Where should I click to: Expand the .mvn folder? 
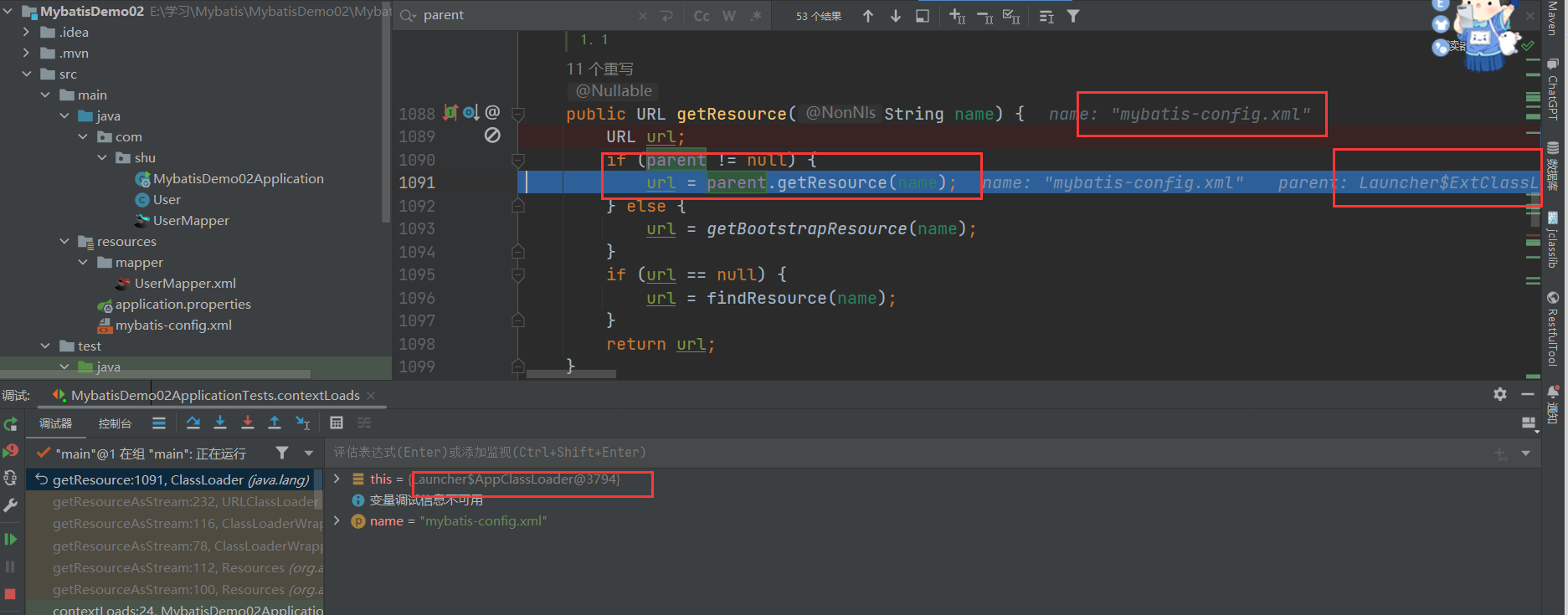point(27,53)
